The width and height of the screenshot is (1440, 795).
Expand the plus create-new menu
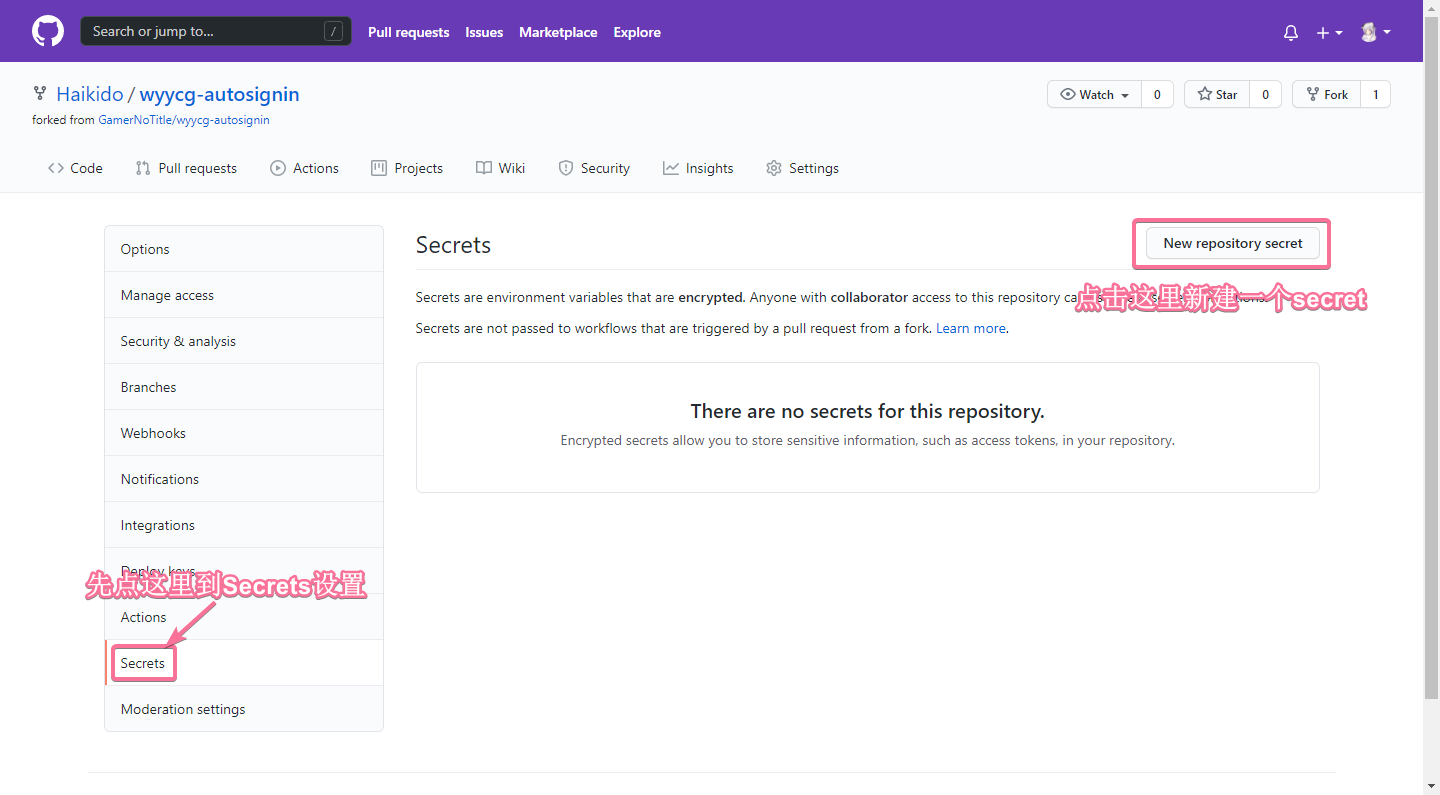[1329, 32]
